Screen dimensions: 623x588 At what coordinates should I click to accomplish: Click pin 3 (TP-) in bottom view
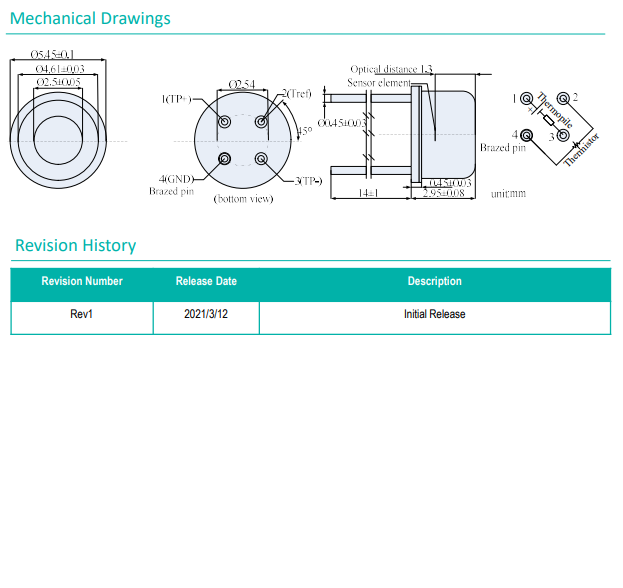262,158
